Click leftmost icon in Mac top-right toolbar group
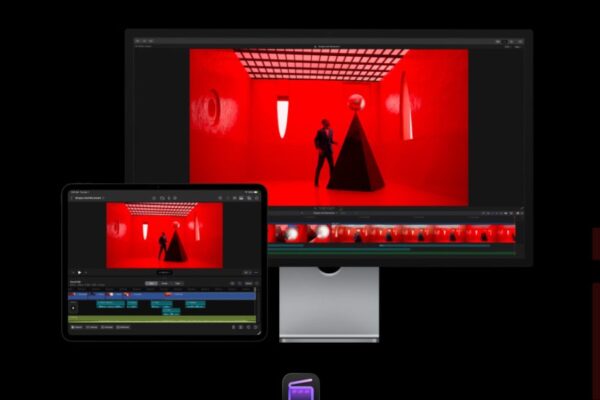 tap(497, 42)
